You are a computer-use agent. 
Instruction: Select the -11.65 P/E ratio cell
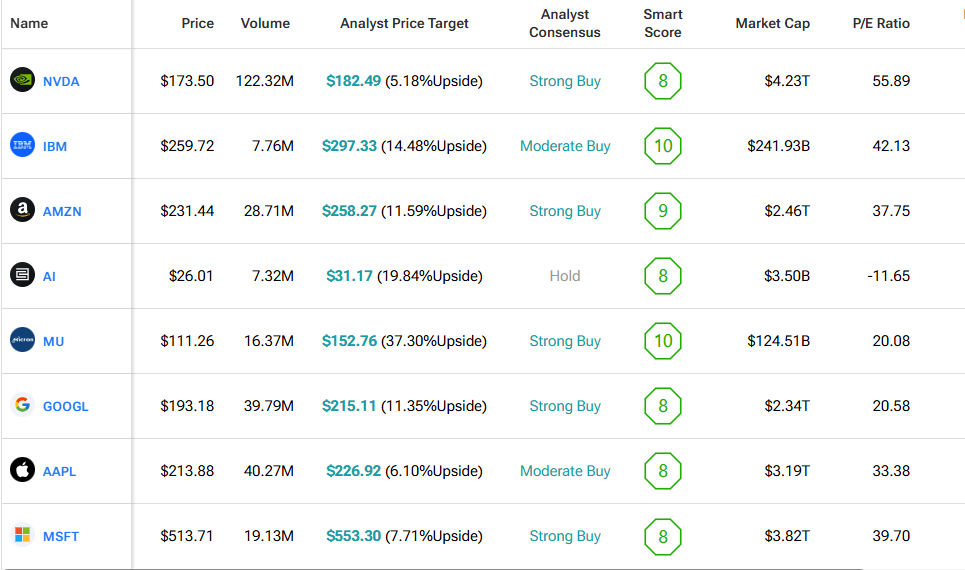click(889, 276)
